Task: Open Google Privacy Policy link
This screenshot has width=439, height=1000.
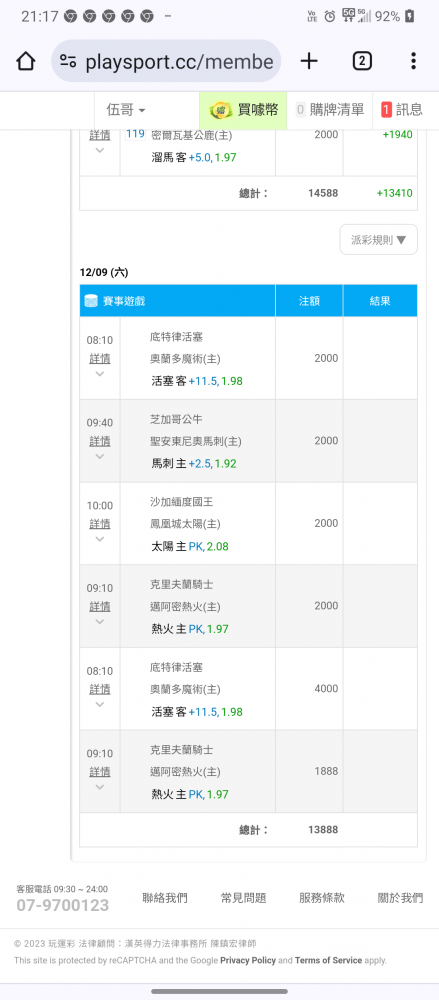Action: point(248,960)
